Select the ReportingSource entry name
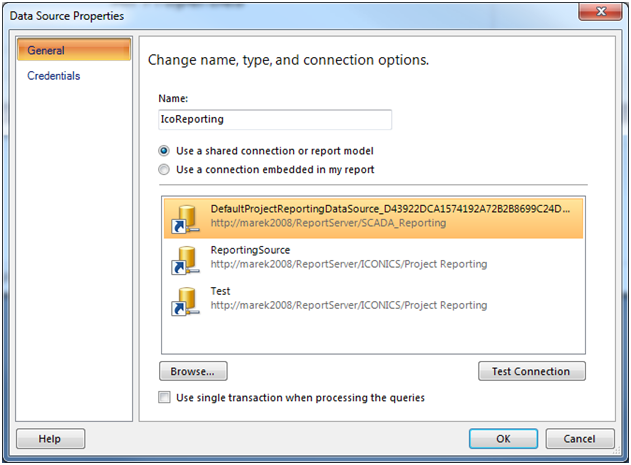 point(250,250)
